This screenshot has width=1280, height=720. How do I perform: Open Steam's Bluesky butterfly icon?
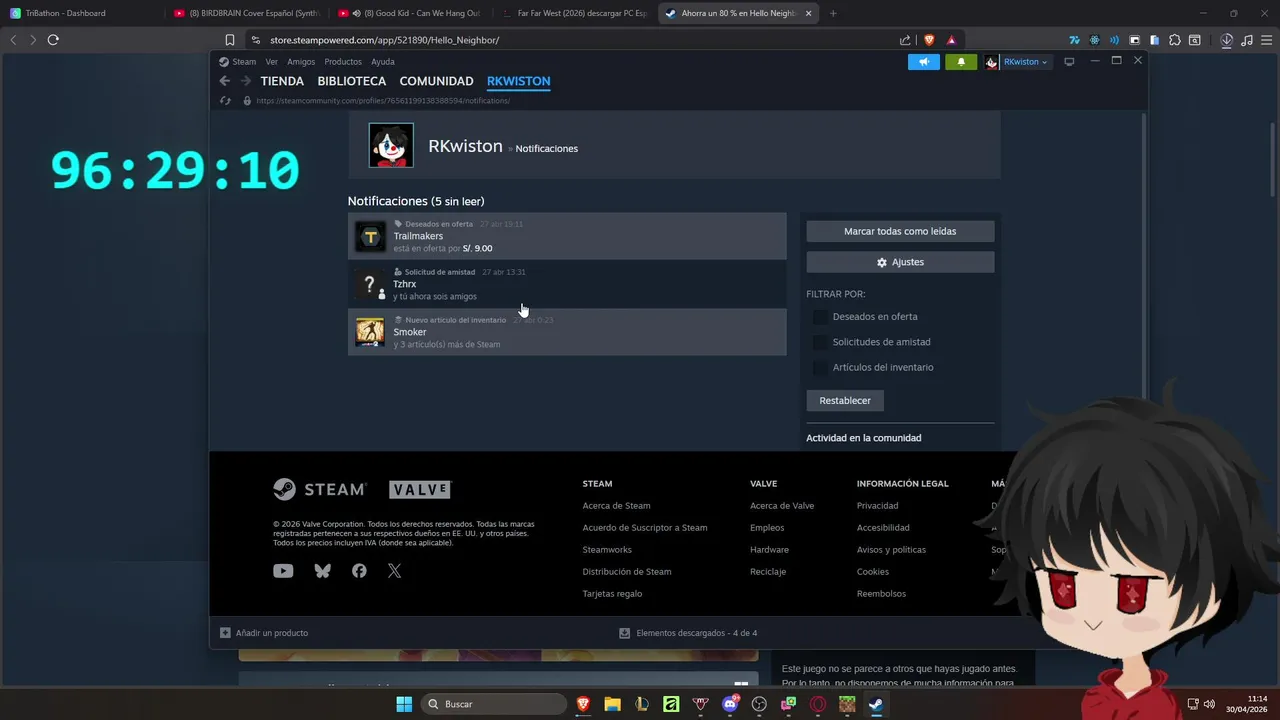pyautogui.click(x=322, y=571)
